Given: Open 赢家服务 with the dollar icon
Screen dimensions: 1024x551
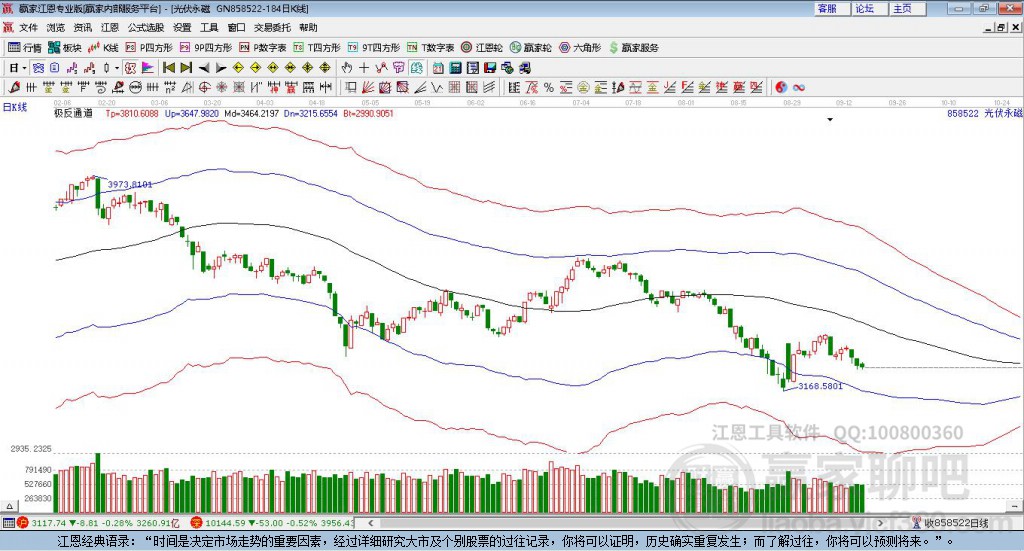Looking at the screenshot, I should pyautogui.click(x=633, y=48).
